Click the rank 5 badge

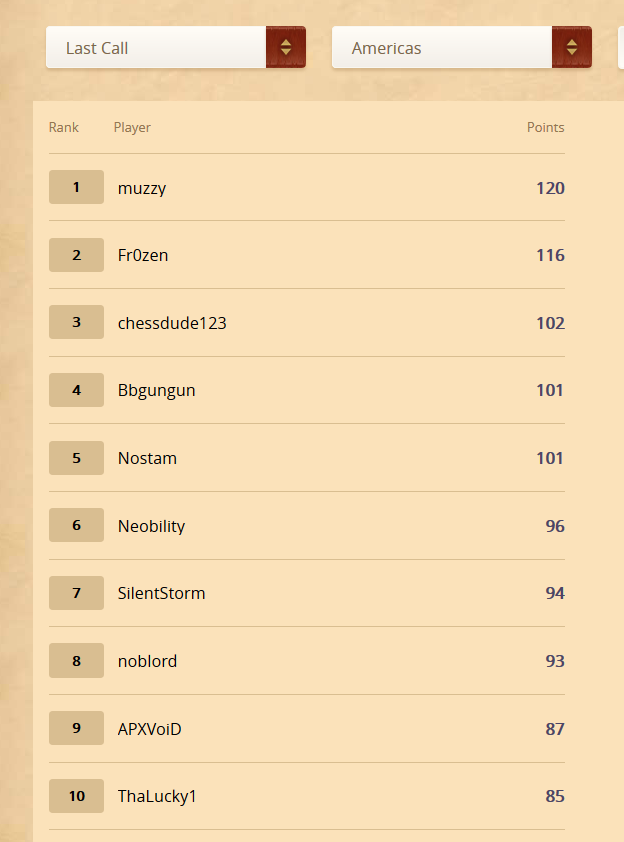click(76, 458)
